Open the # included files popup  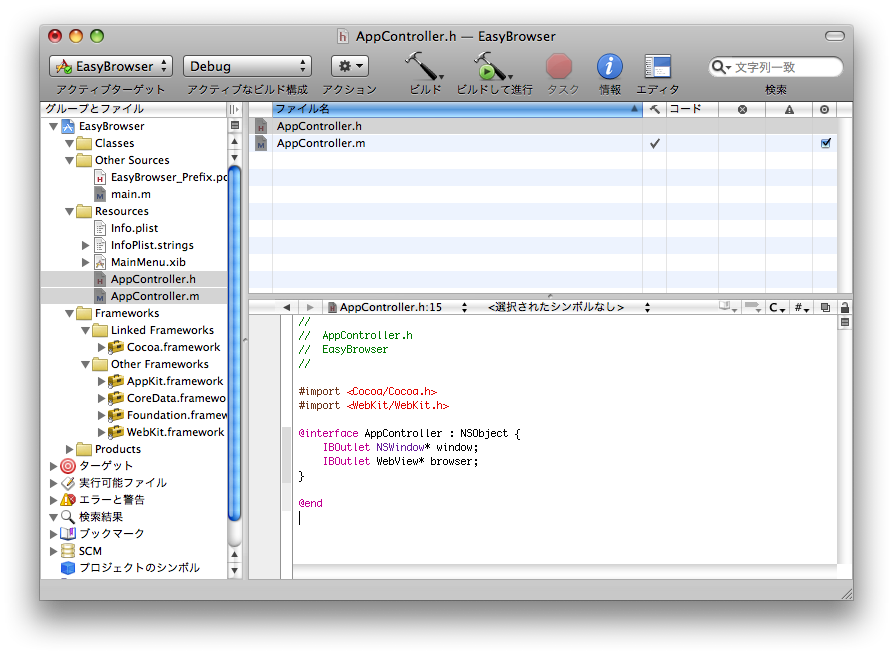point(801,308)
